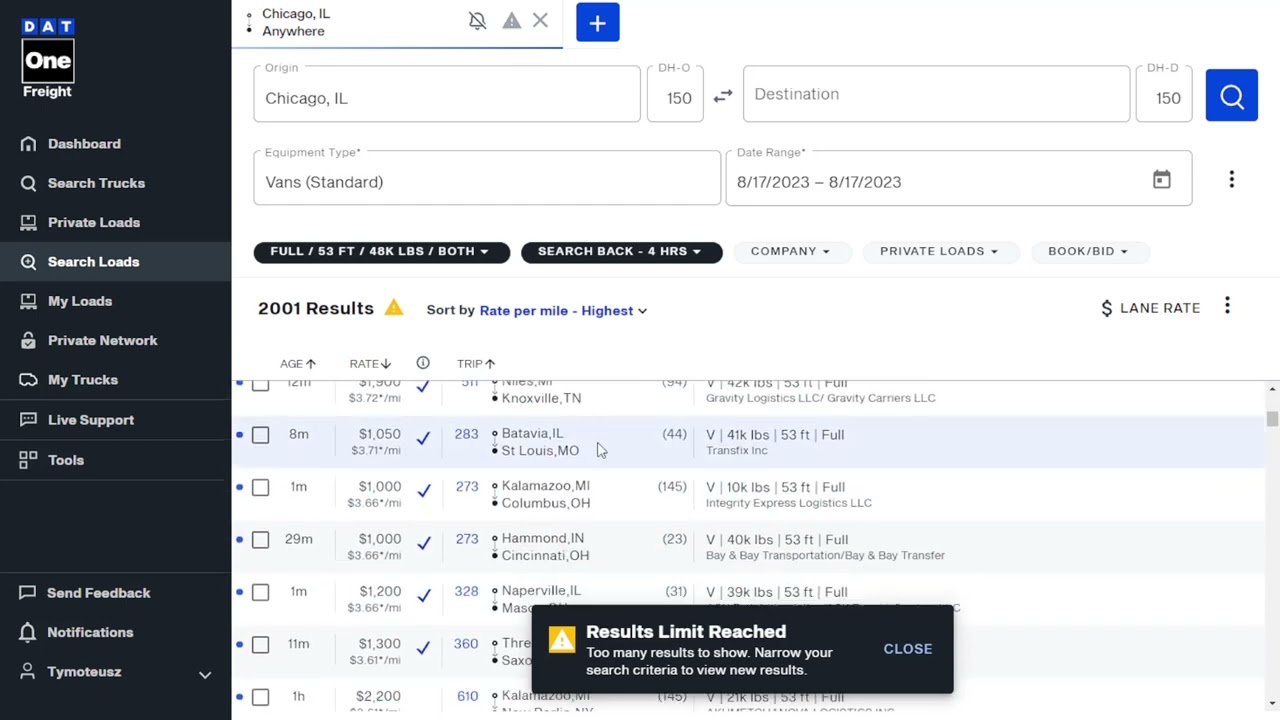Edit the DH-D deadhead destination value
This screenshot has height=720, width=1280.
tap(1164, 94)
